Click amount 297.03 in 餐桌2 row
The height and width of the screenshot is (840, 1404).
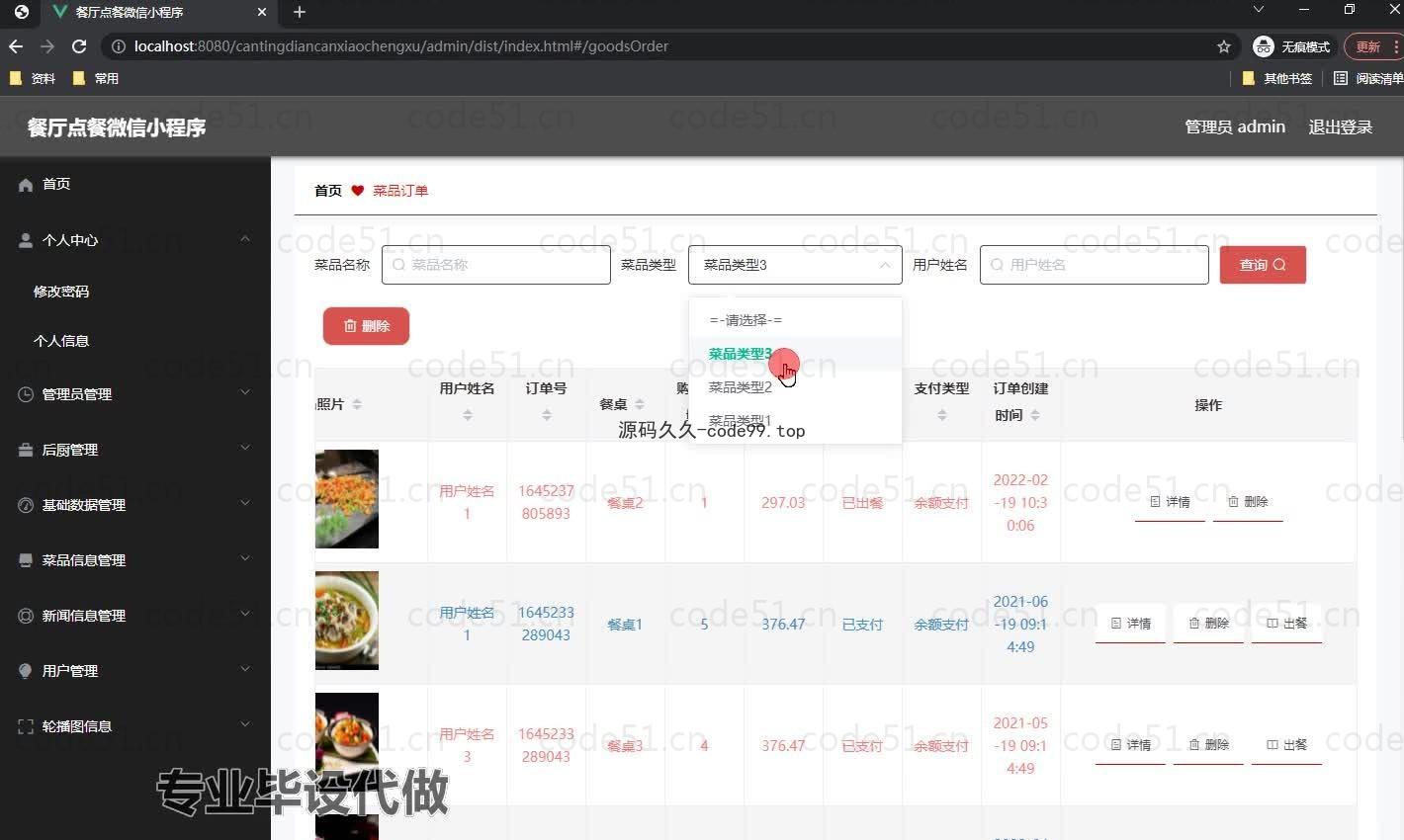783,503
